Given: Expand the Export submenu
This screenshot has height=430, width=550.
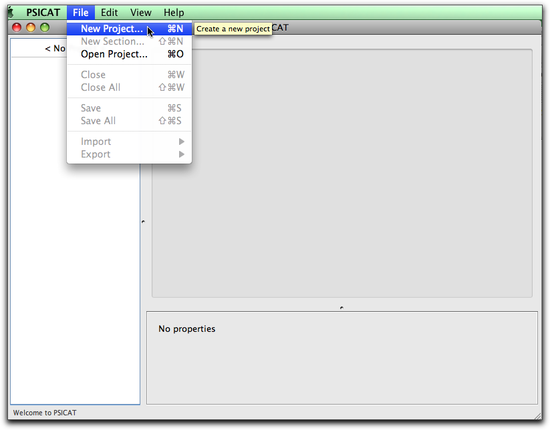Looking at the screenshot, I should pos(129,154).
